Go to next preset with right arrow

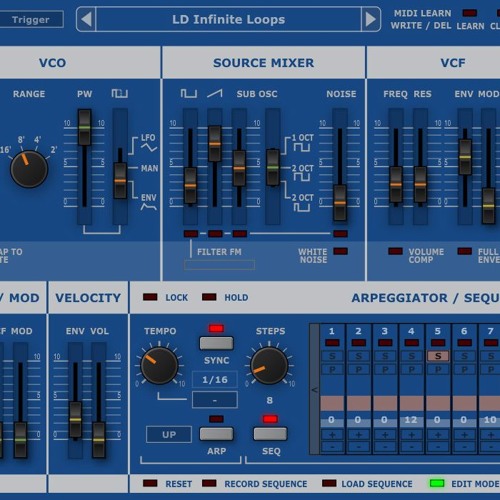click(371, 19)
